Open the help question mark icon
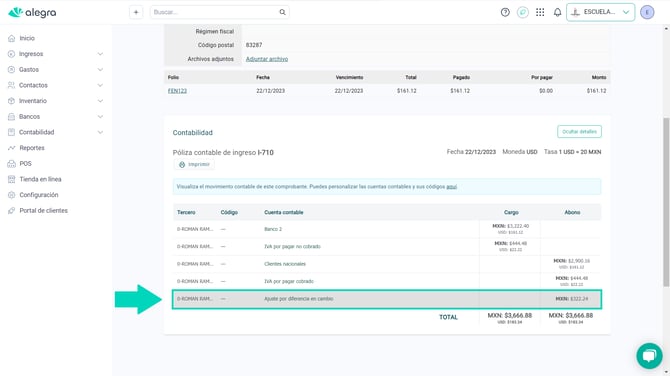 tap(505, 12)
